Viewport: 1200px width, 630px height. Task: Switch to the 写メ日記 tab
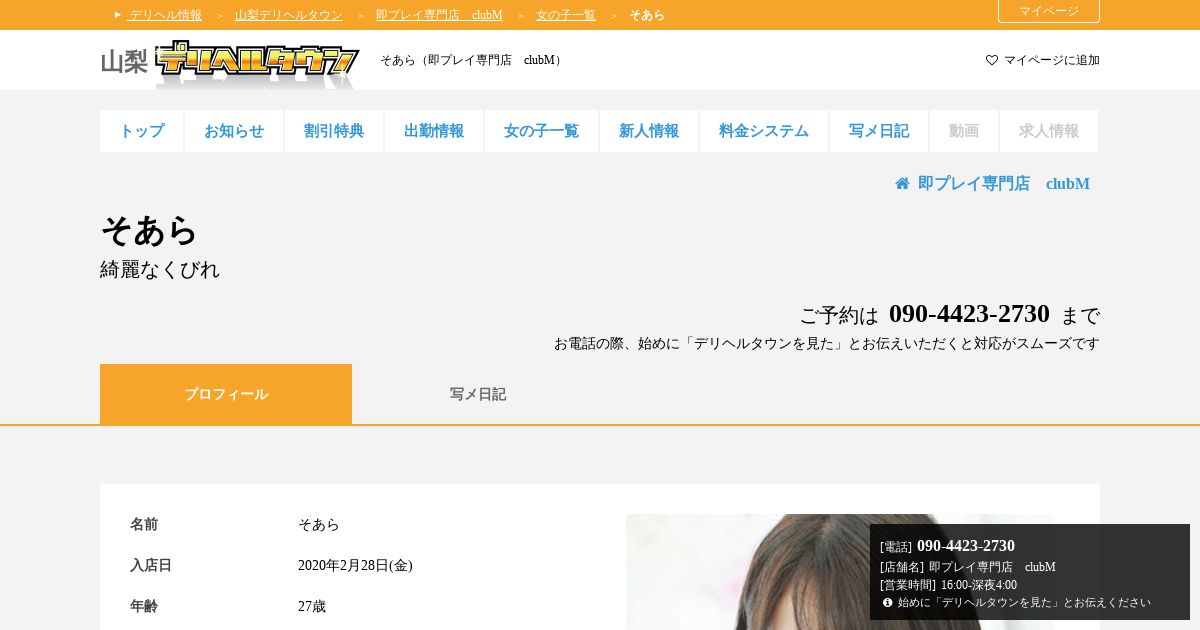coord(478,394)
